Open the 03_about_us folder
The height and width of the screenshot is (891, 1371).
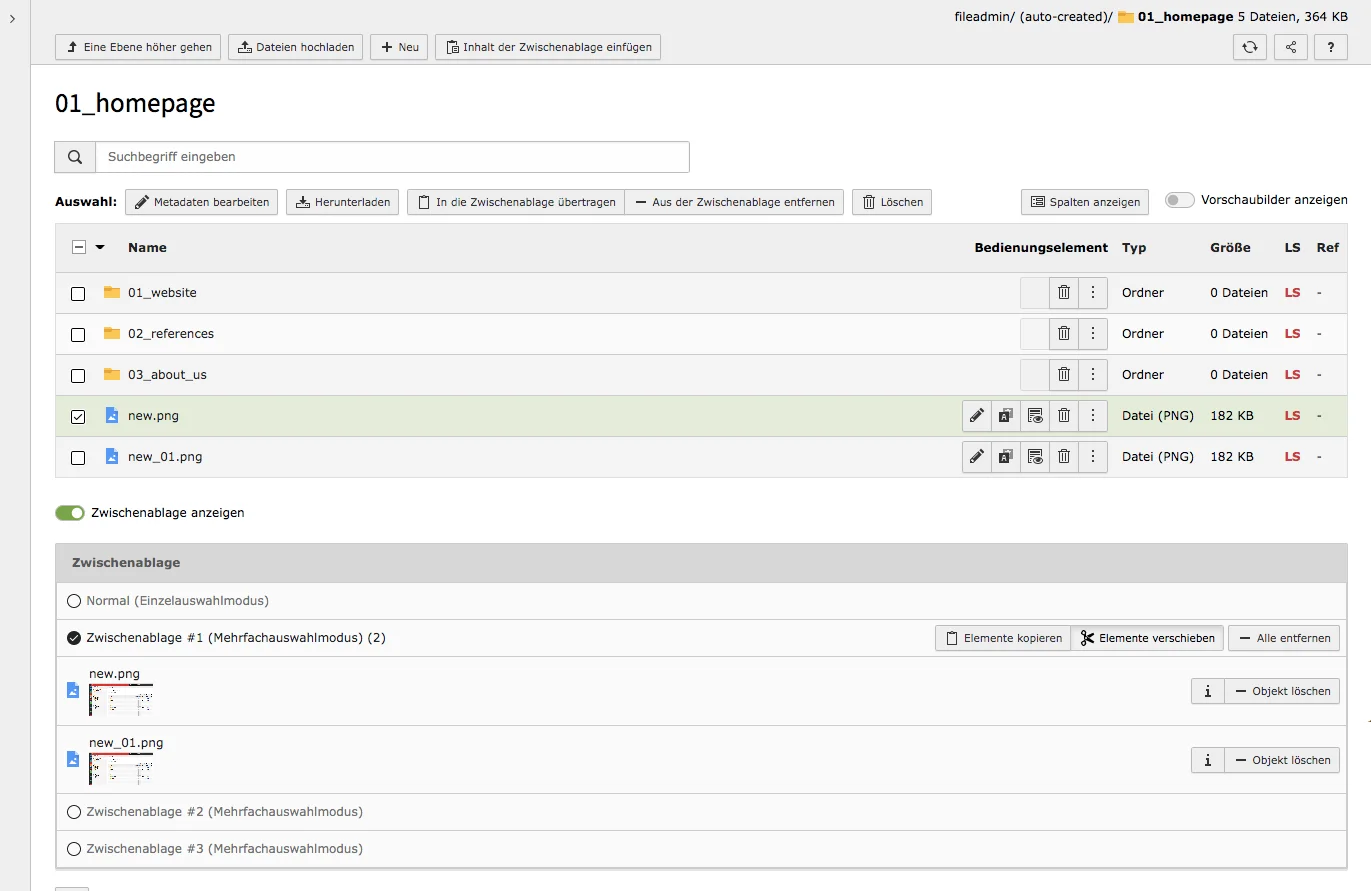[x=167, y=374]
